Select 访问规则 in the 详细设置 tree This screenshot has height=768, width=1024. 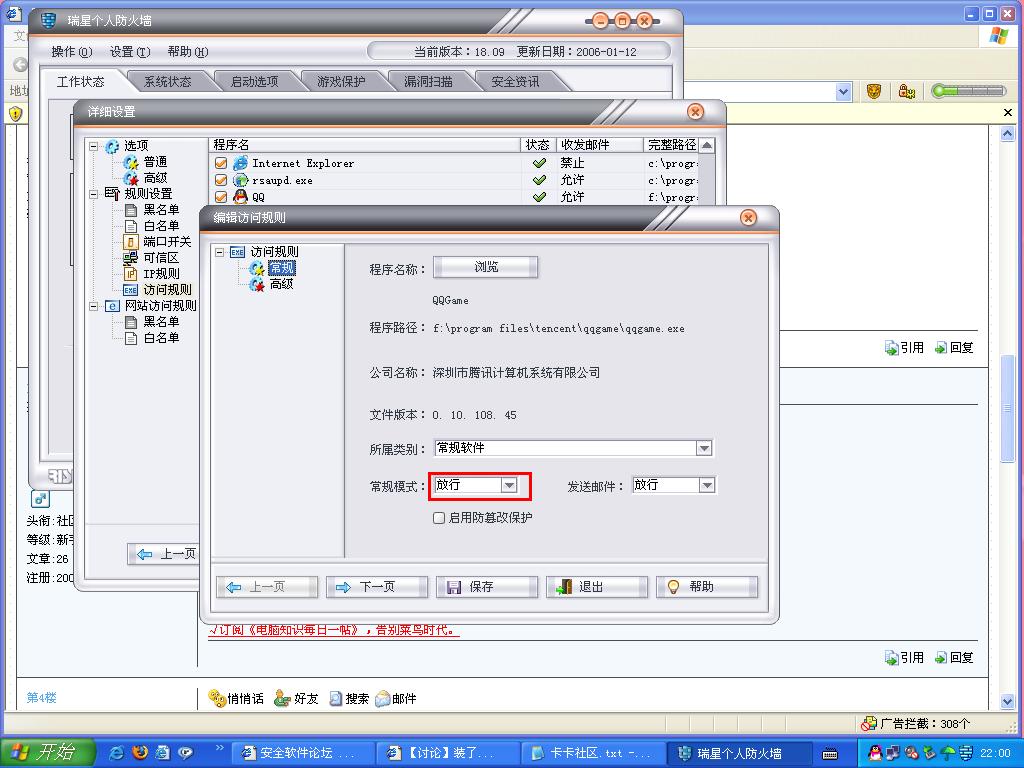click(x=167, y=290)
